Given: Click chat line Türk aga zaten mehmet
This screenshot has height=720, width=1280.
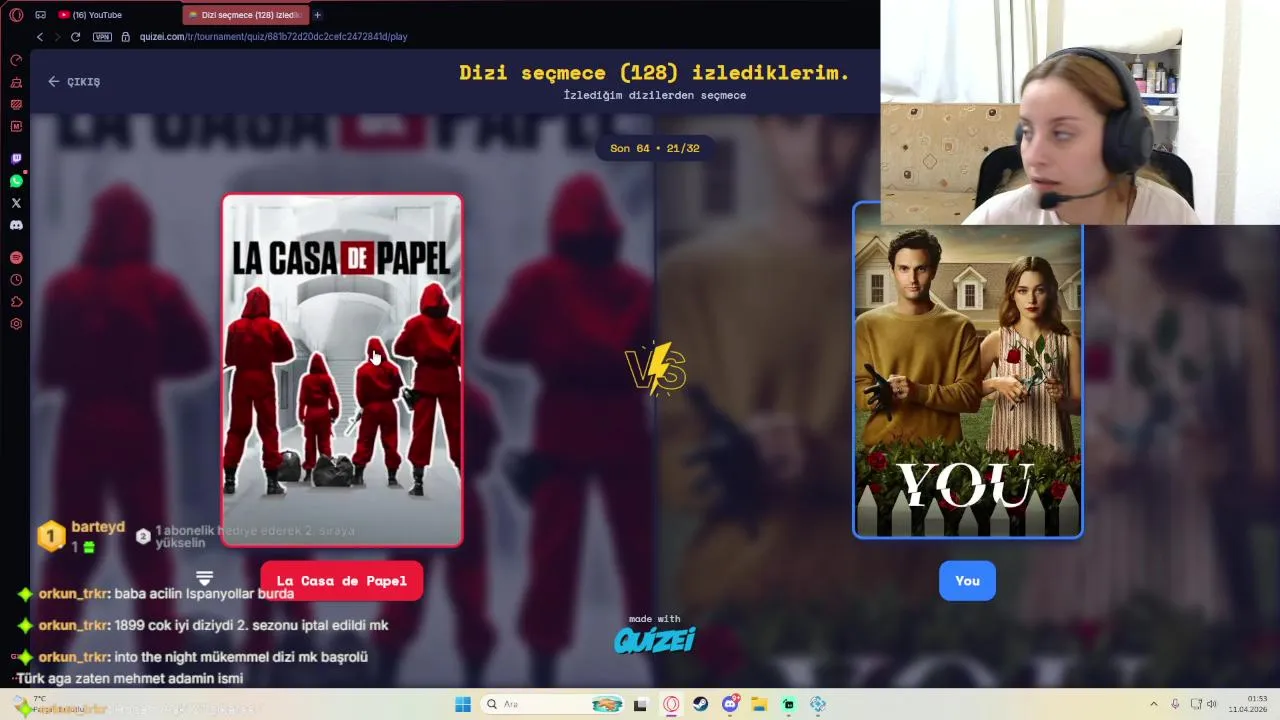Looking at the screenshot, I should pyautogui.click(x=129, y=678).
